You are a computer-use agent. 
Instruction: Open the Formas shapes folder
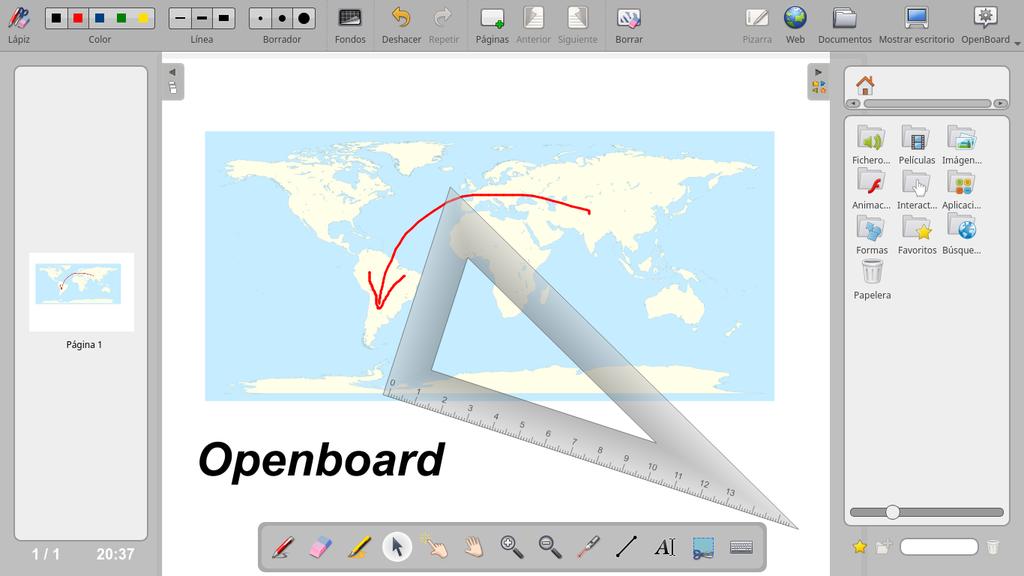(x=871, y=234)
